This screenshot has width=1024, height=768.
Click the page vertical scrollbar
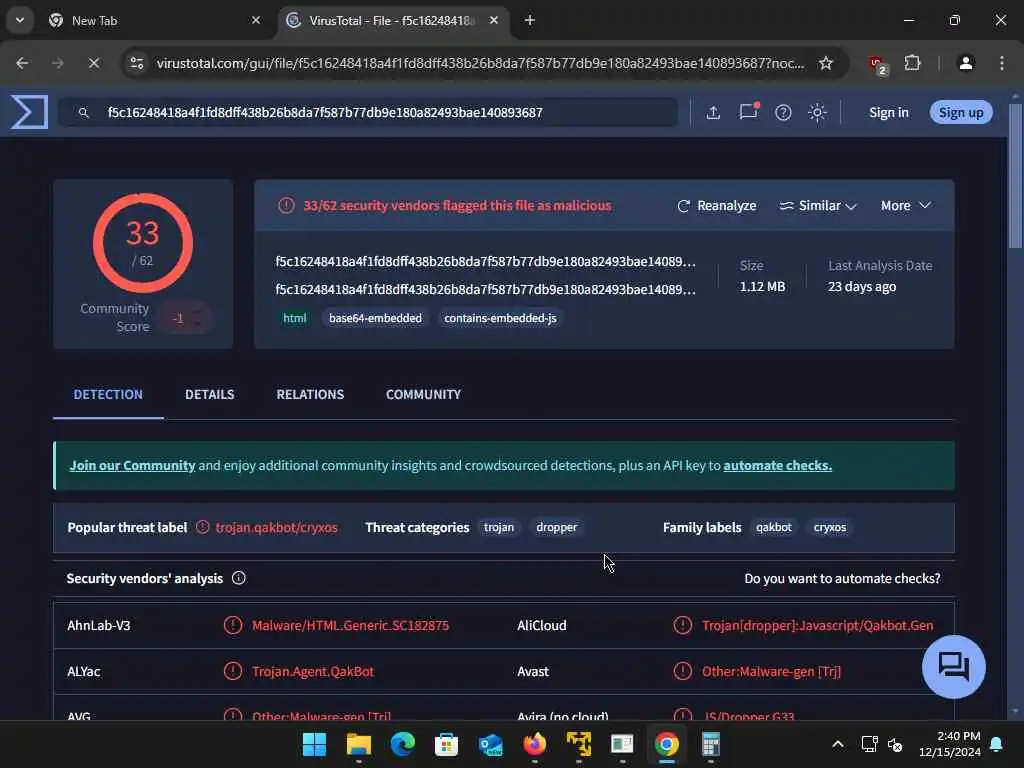[x=1015, y=175]
